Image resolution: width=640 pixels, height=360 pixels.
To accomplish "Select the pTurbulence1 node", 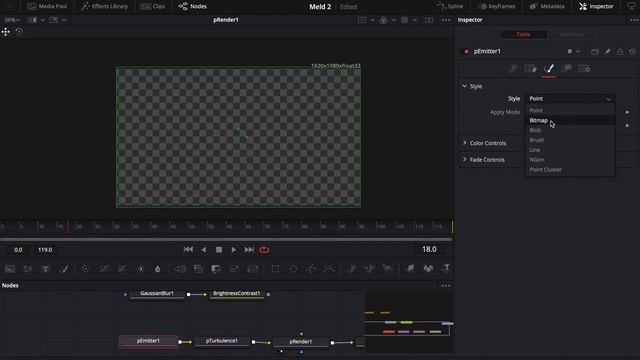I will 222,341.
